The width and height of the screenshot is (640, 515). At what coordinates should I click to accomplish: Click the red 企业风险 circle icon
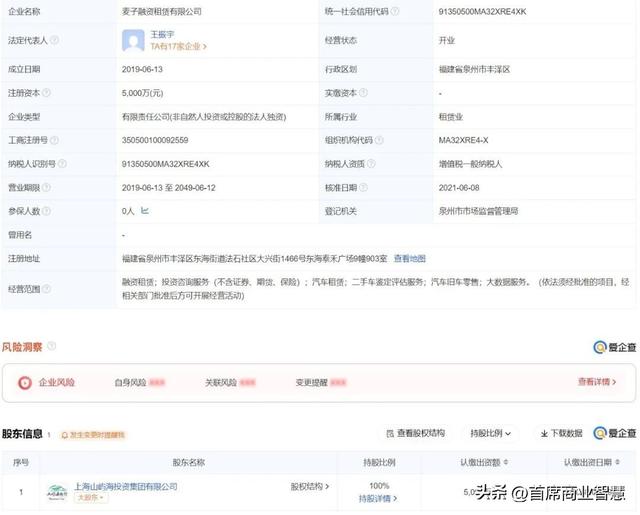(x=25, y=382)
